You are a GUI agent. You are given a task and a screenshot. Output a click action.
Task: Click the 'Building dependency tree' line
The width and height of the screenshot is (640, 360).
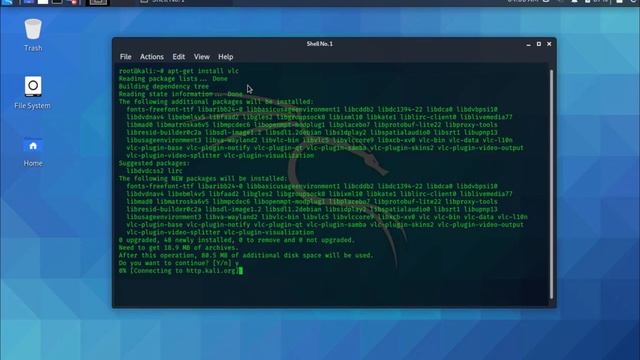[164, 87]
